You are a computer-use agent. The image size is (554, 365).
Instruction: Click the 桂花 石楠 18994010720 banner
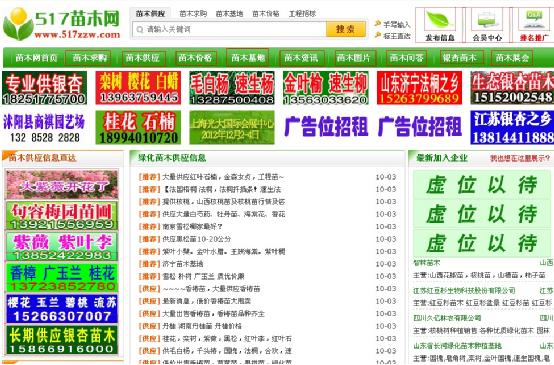point(138,128)
